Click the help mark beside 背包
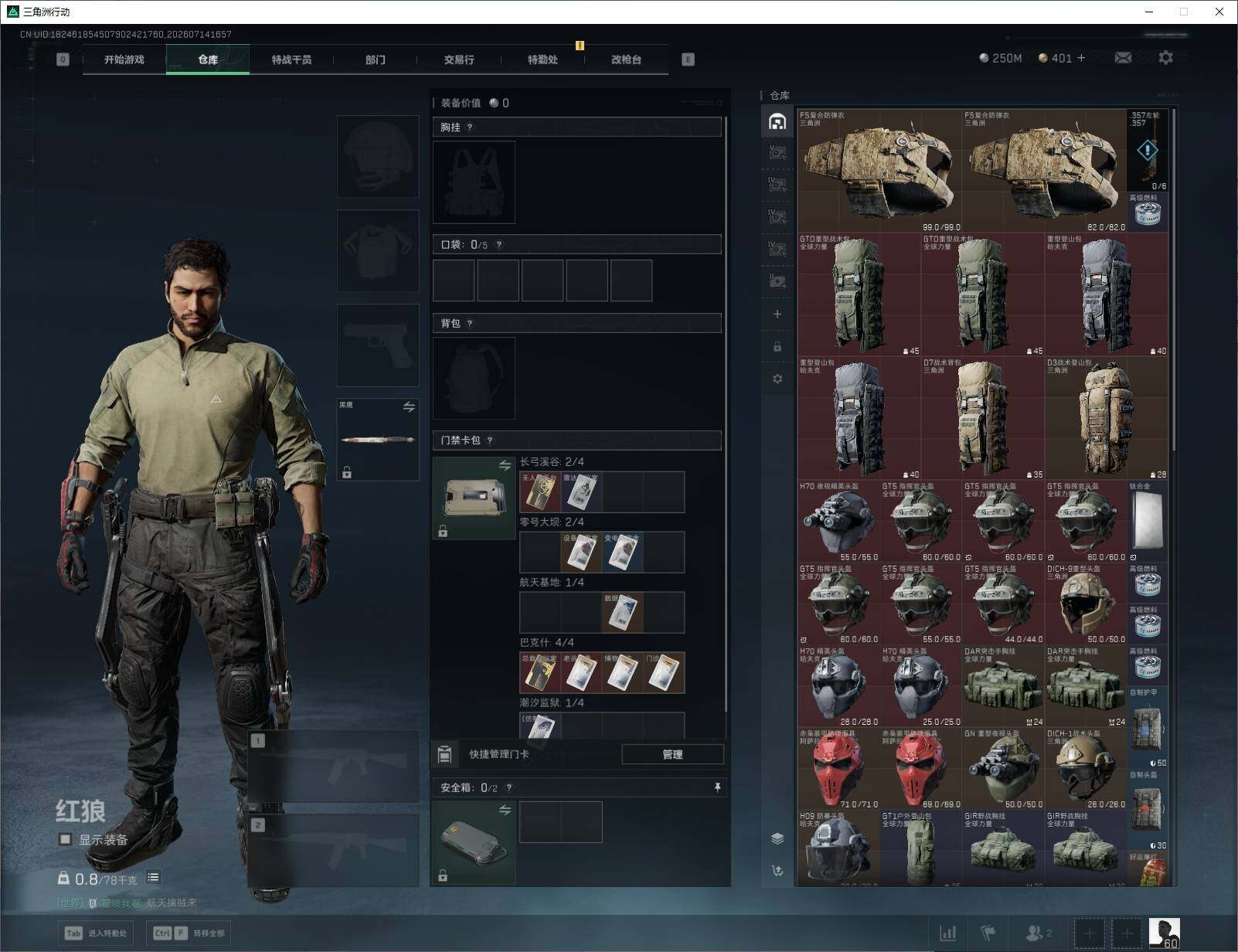 pos(470,324)
